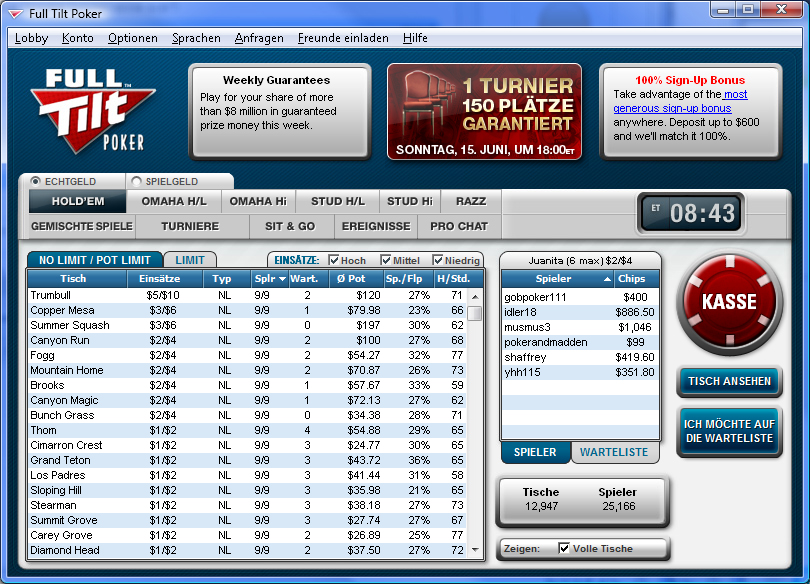
Task: Open the GEMISCHTE SPIELE tab
Action: tap(82, 226)
